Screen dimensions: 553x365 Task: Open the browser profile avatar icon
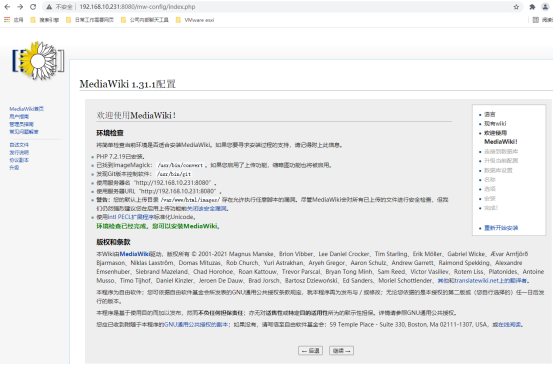tap(545, 7)
